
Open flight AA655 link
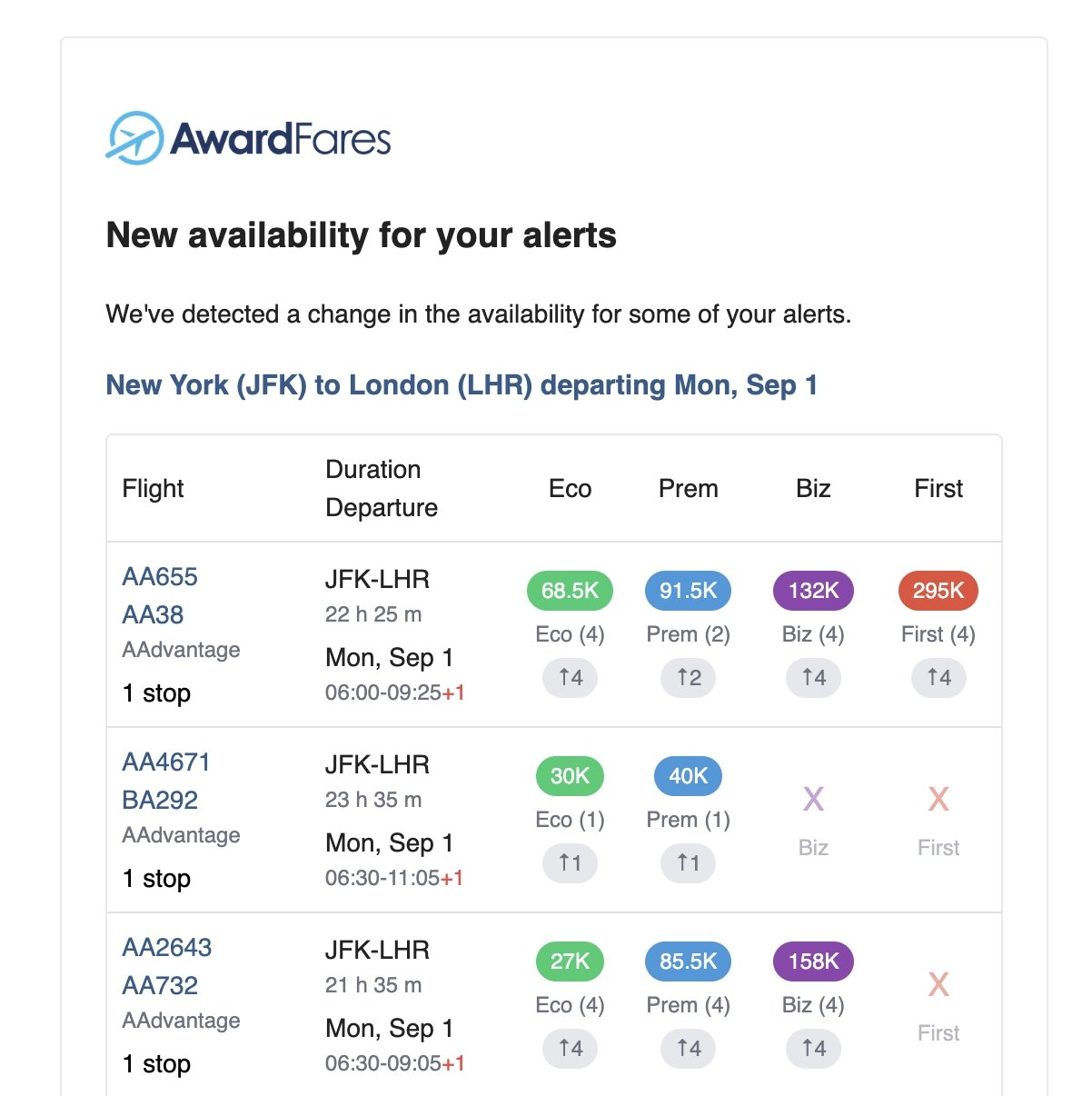[x=160, y=577]
